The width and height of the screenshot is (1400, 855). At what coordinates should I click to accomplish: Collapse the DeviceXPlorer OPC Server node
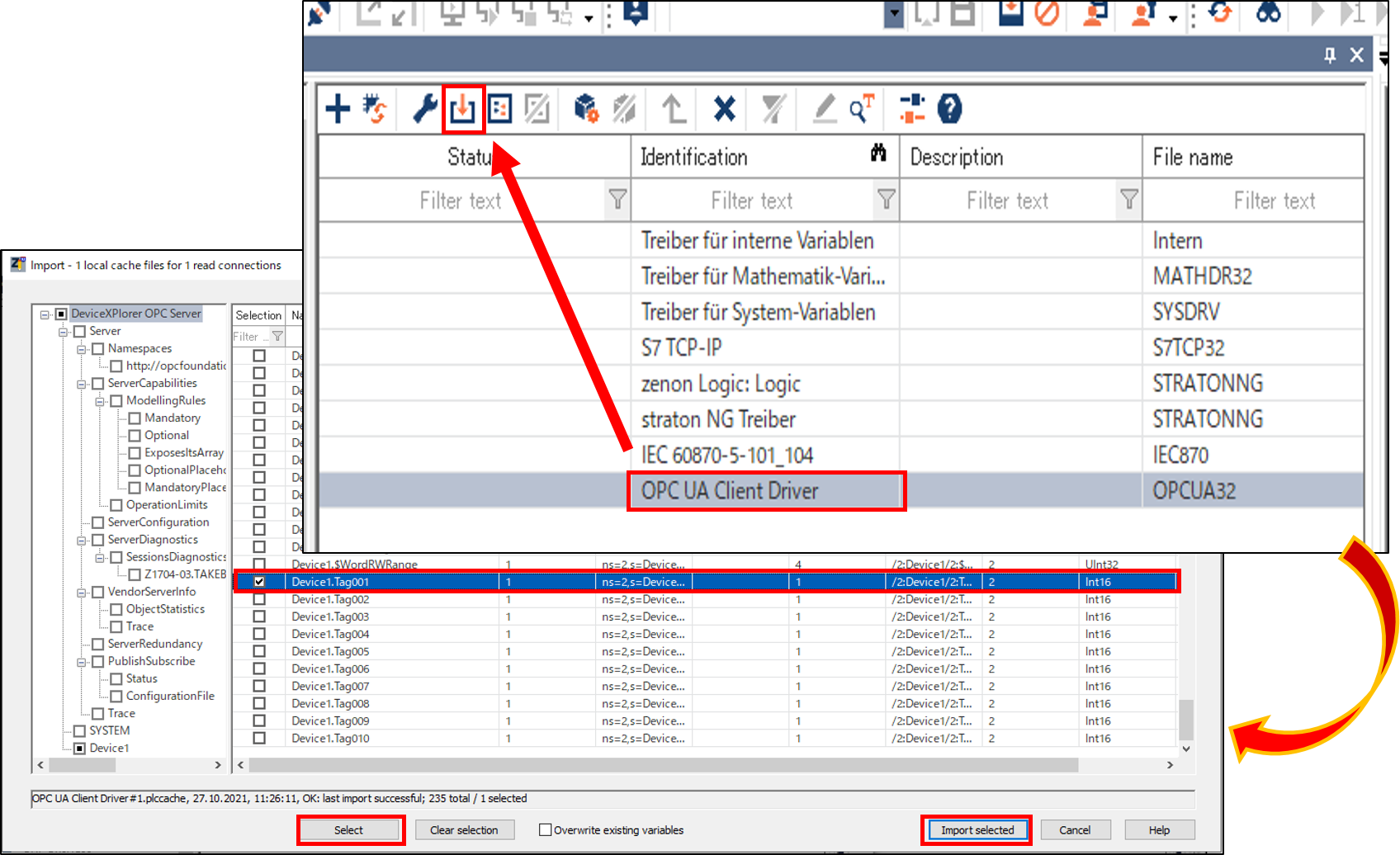[x=45, y=314]
